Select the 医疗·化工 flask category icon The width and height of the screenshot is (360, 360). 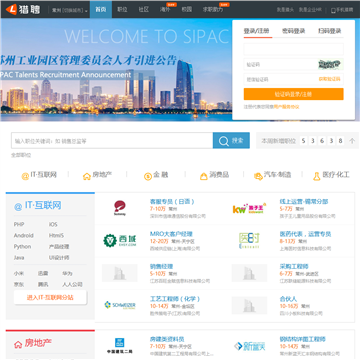316,176
